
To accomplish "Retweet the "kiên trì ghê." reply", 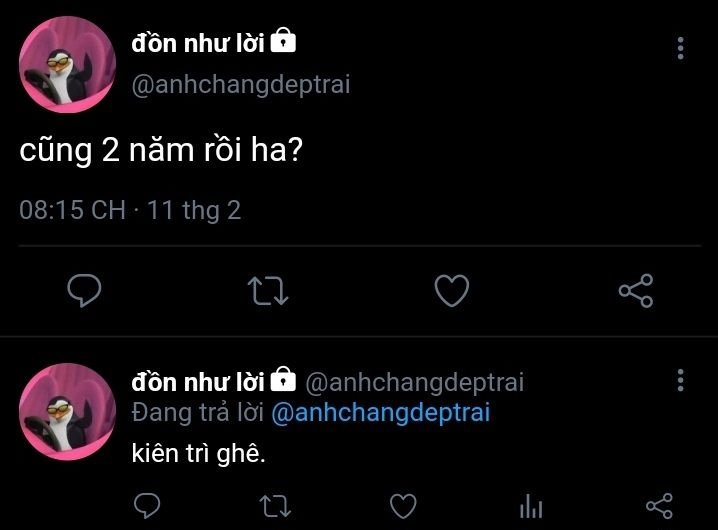I will pyautogui.click(x=275, y=506).
